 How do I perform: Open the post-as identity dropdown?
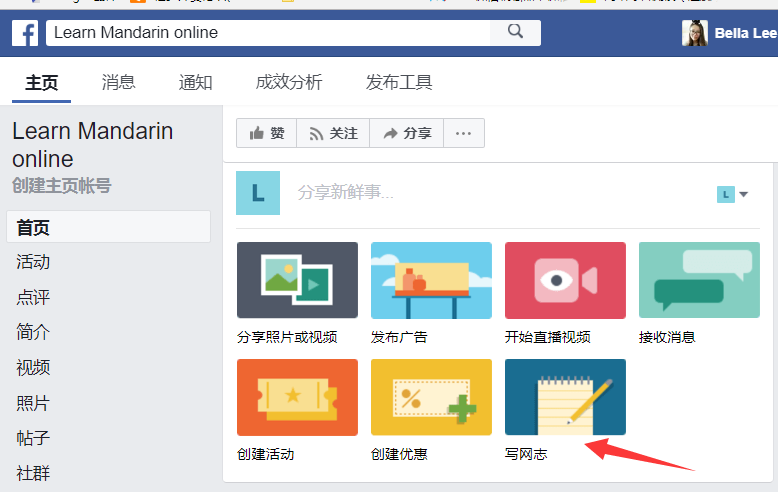pos(732,194)
